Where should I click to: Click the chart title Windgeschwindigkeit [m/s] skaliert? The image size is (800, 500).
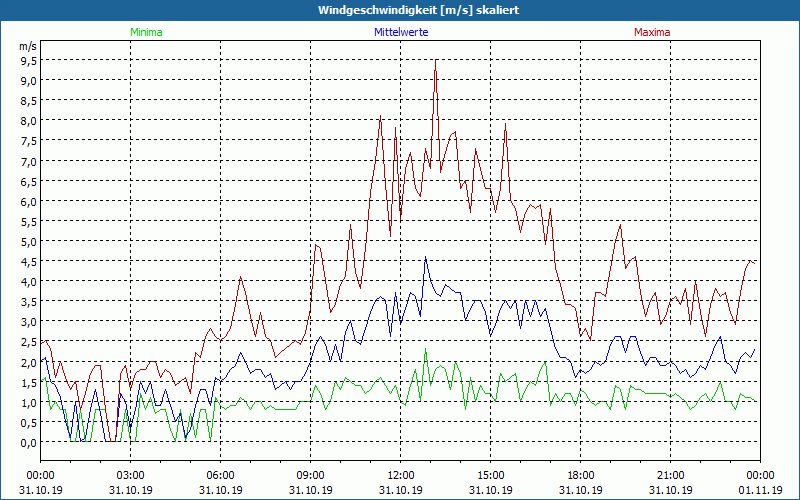pos(418,10)
